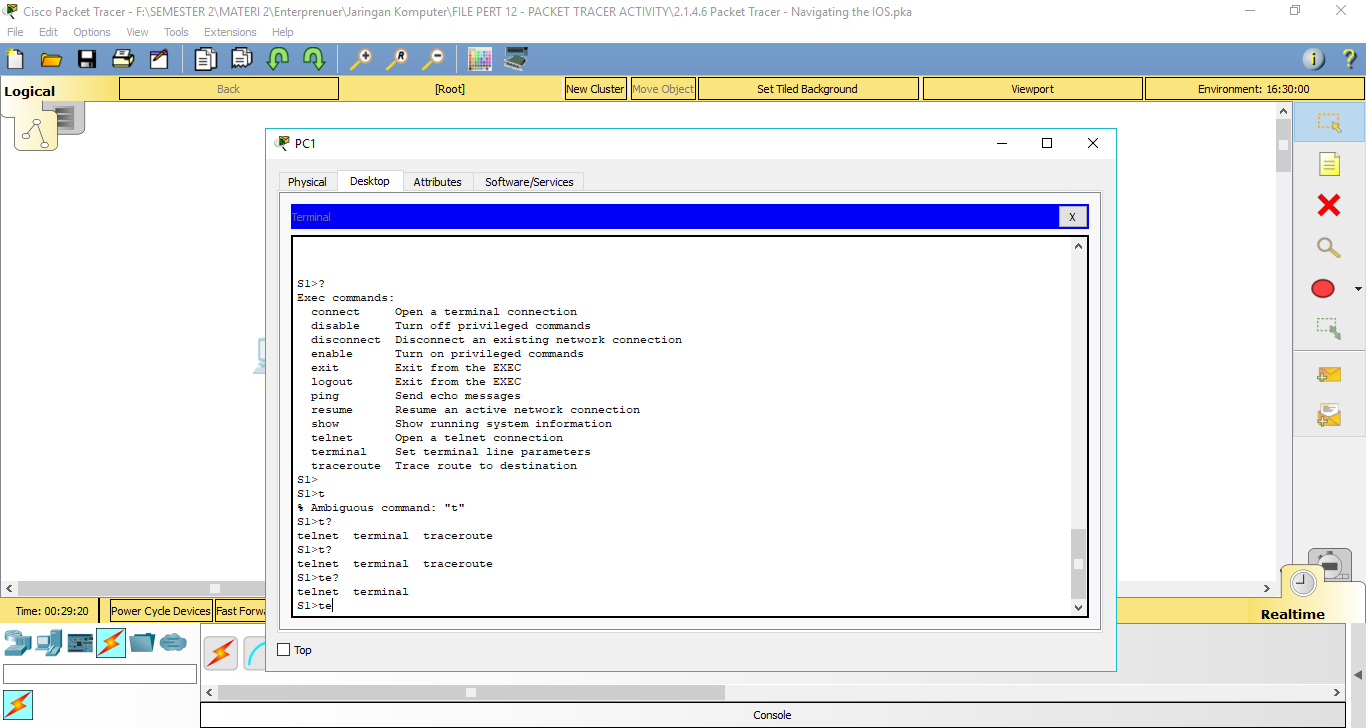Screen dimensions: 1366x728
Task: Click the device search input field
Action: [x=100, y=674]
